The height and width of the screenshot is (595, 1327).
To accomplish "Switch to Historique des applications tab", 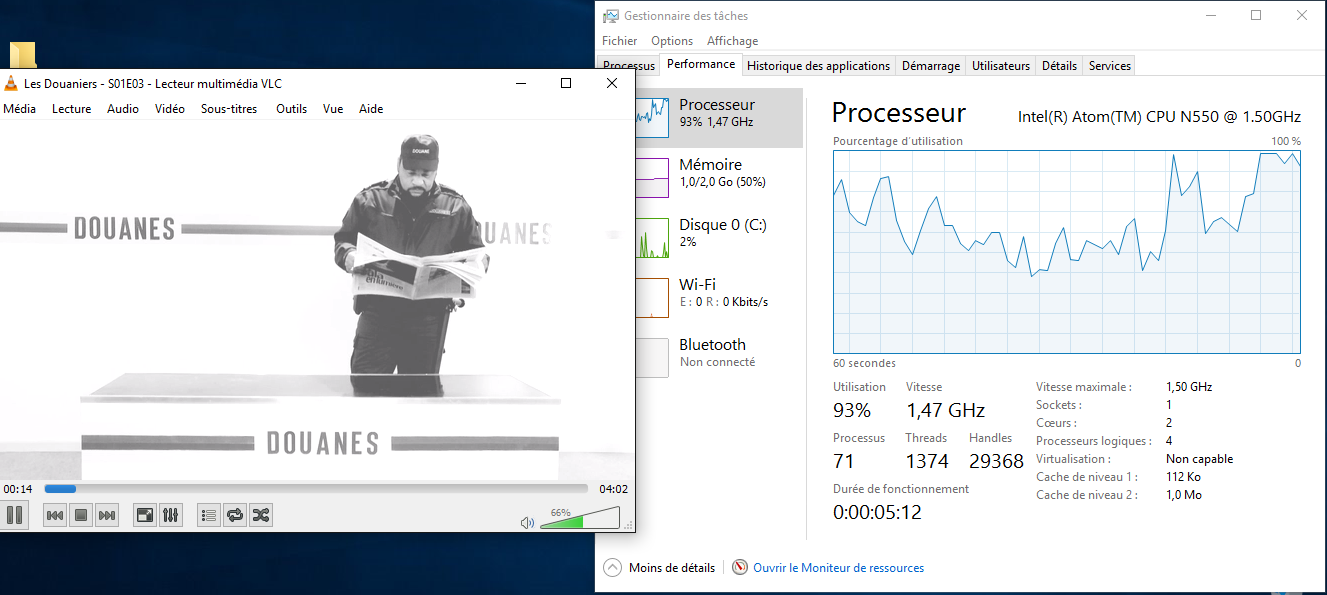I will point(818,66).
